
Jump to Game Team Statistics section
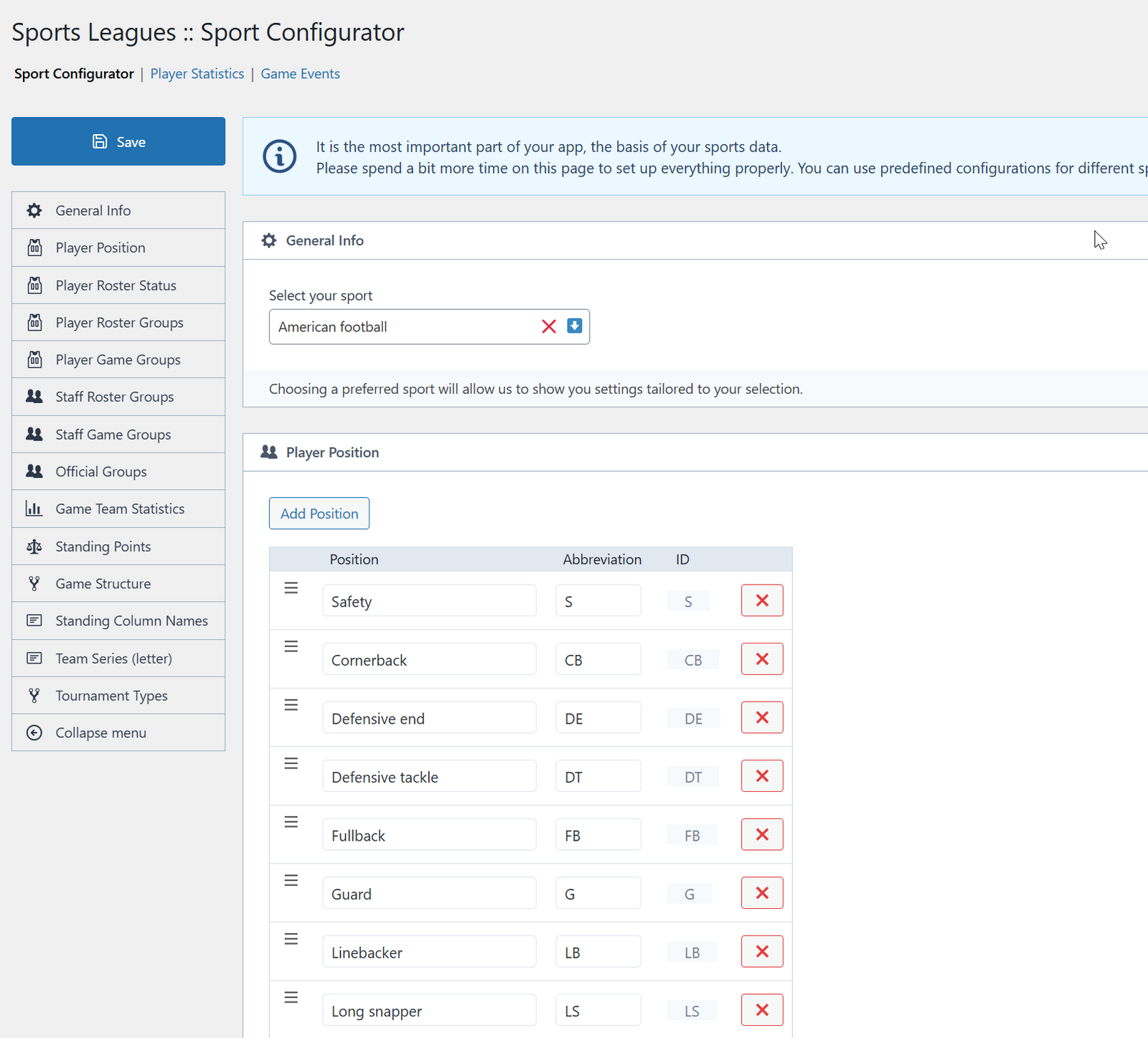pos(120,509)
